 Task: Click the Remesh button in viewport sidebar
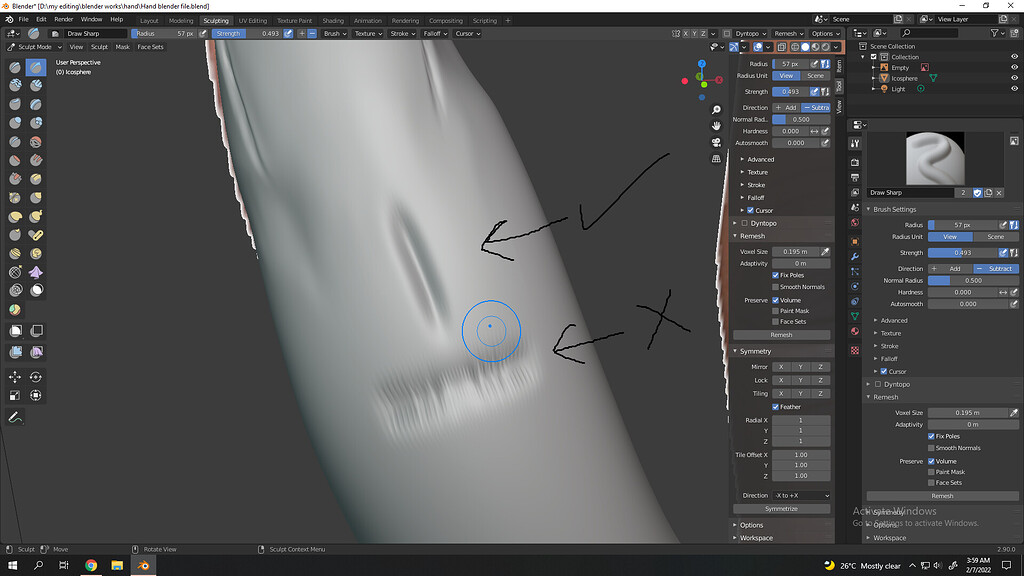pyautogui.click(x=781, y=335)
